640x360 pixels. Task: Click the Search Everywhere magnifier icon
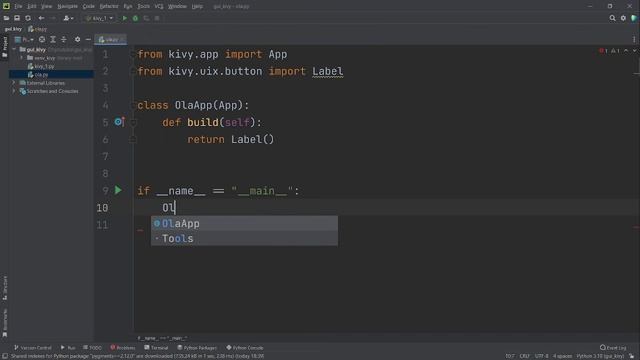pyautogui.click(x=612, y=18)
